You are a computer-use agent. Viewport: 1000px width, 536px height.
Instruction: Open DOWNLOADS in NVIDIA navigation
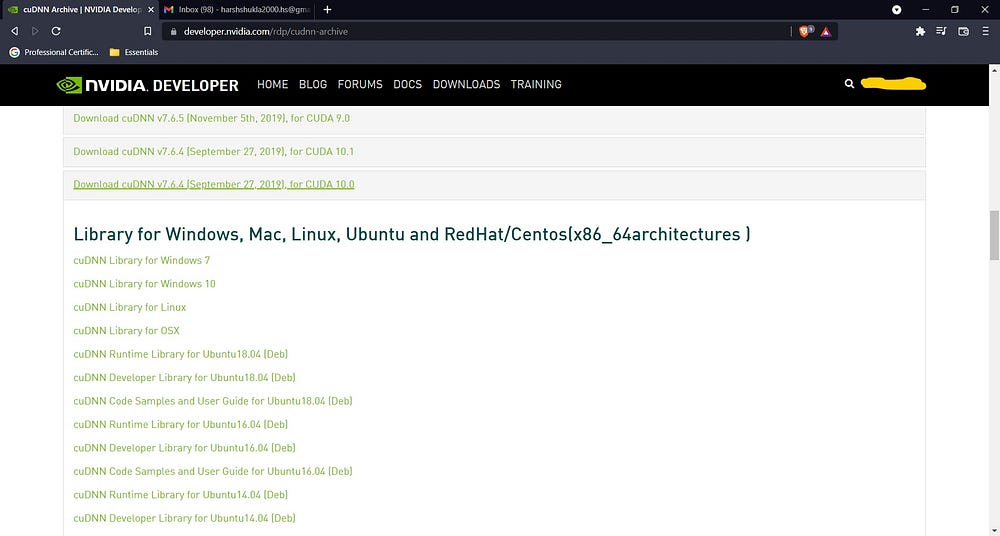coord(466,84)
